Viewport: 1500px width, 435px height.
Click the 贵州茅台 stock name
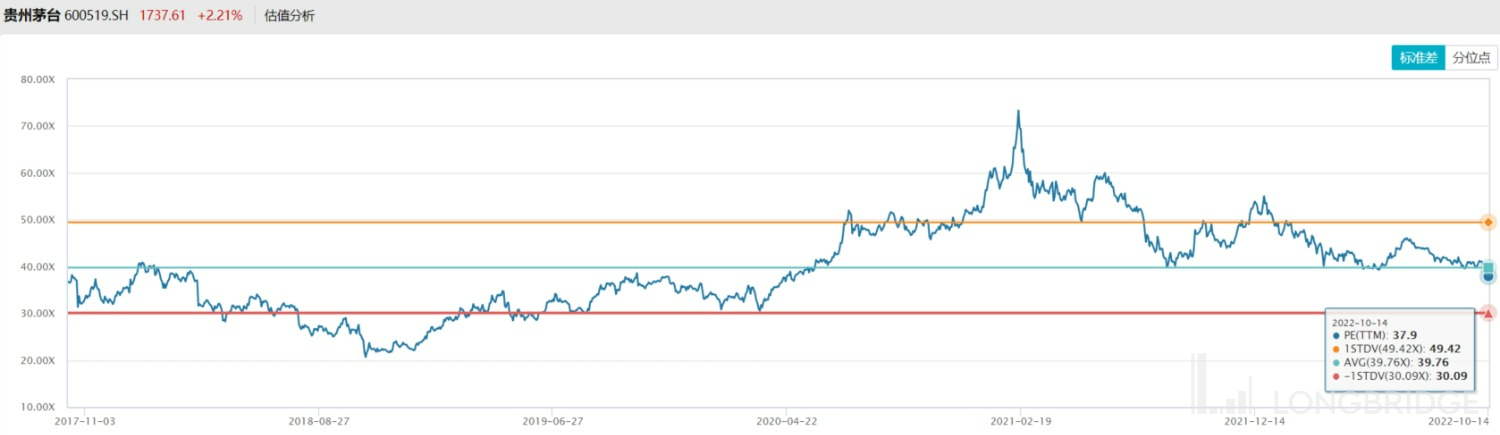(x=33, y=16)
